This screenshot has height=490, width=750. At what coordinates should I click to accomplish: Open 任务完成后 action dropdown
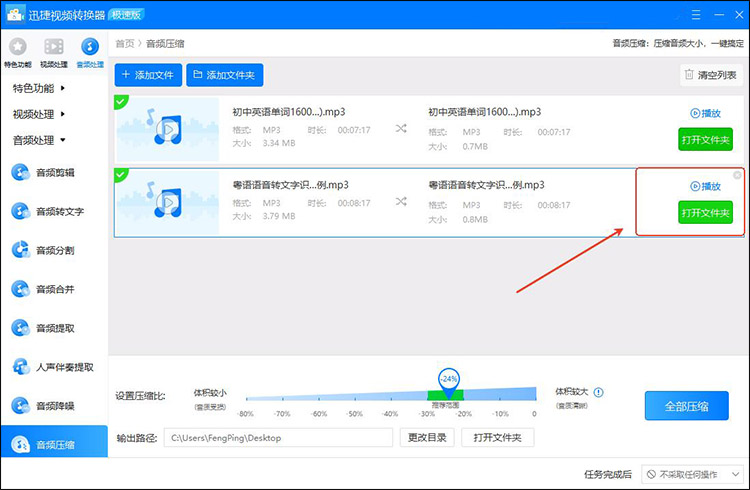694,474
